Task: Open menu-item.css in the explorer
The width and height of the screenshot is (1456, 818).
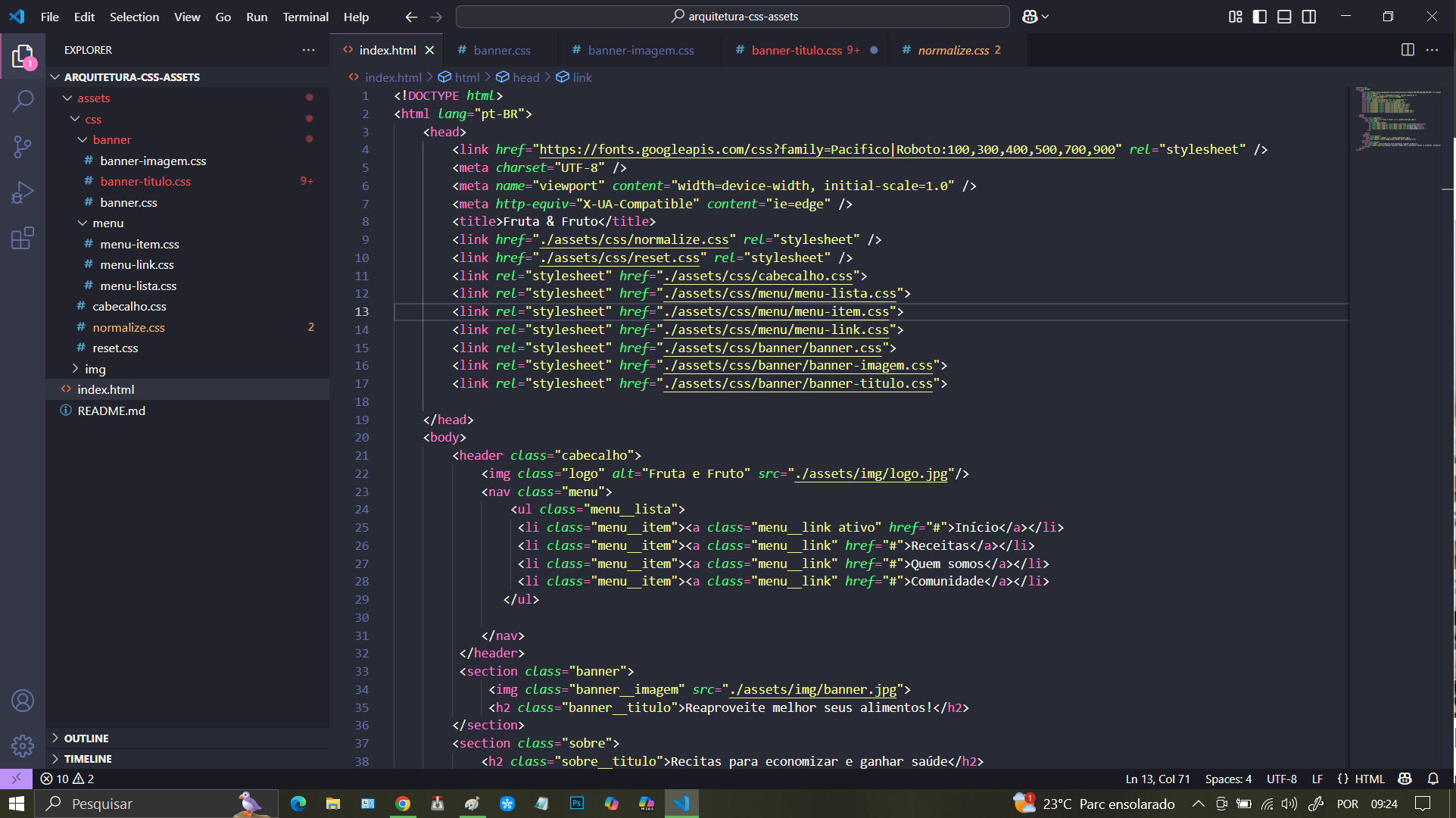Action: tap(187, 245)
